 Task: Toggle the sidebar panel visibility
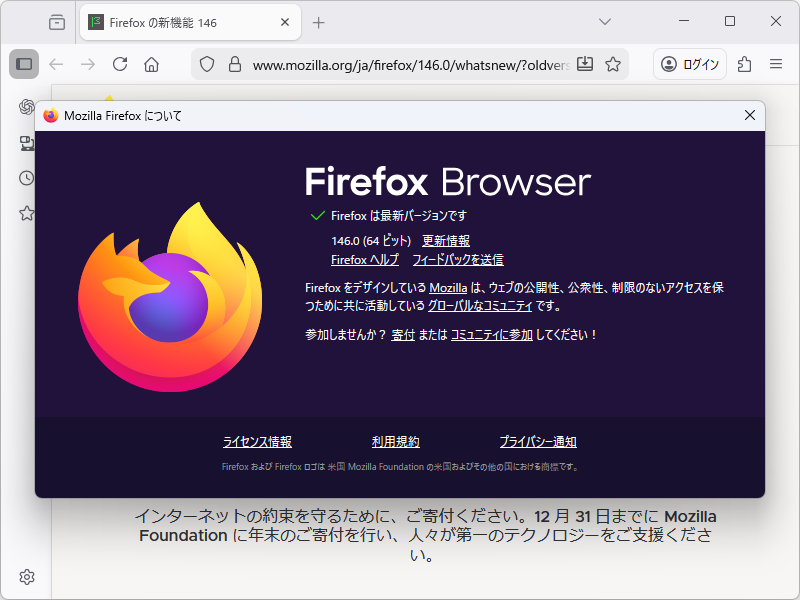(22, 64)
